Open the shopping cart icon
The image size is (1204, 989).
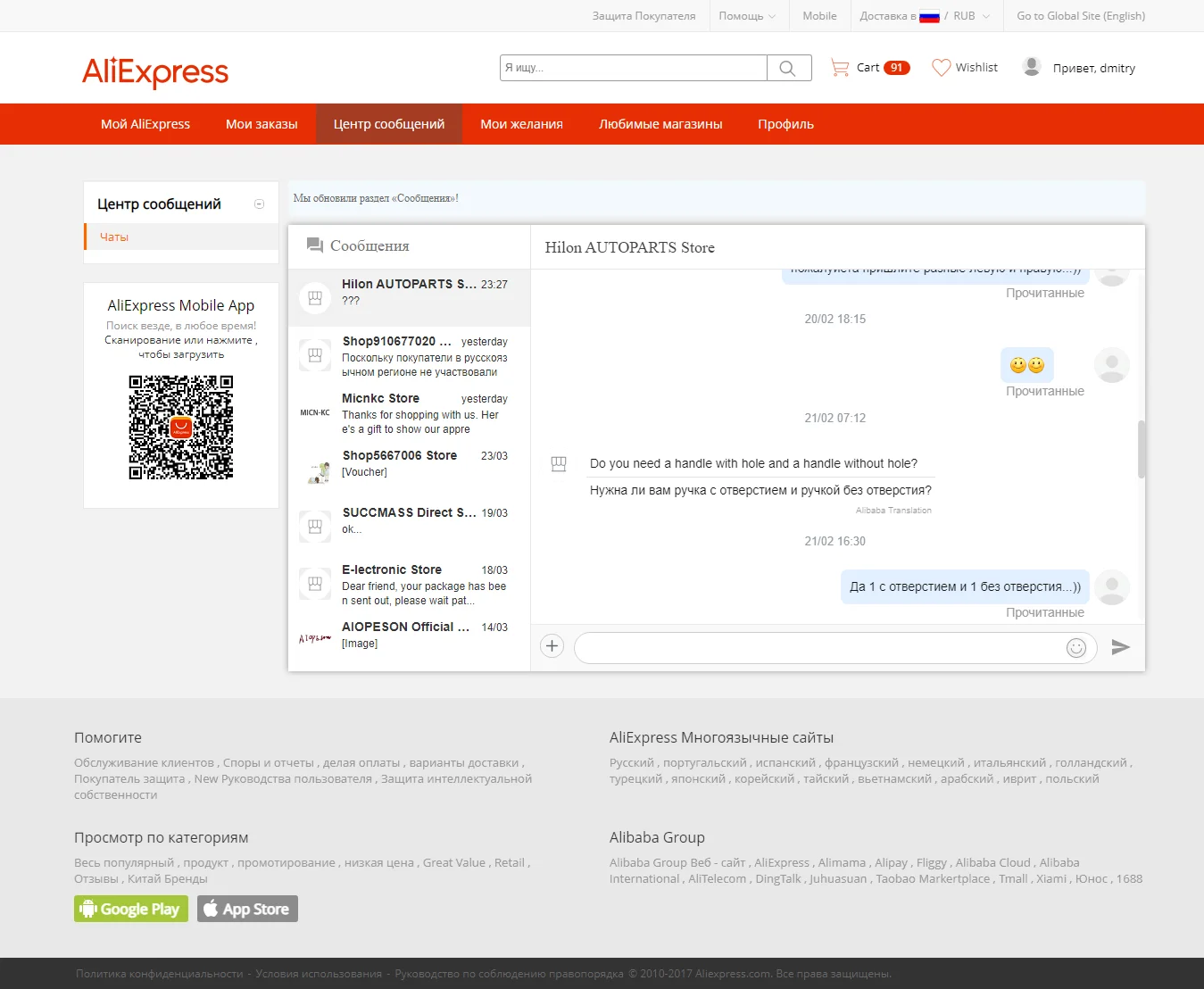tap(840, 68)
